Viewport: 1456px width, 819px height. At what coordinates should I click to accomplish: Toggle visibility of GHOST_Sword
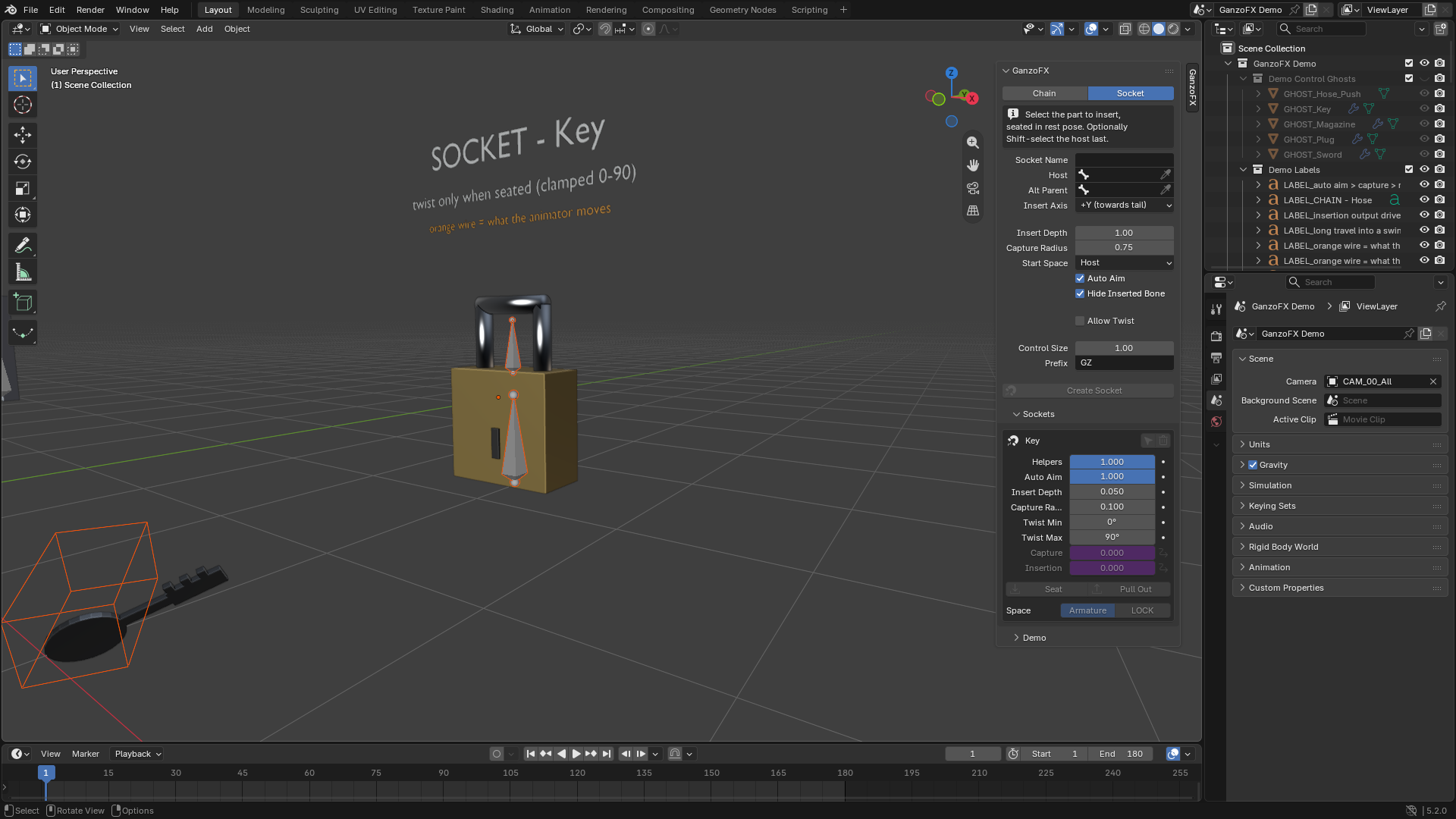click(1424, 155)
